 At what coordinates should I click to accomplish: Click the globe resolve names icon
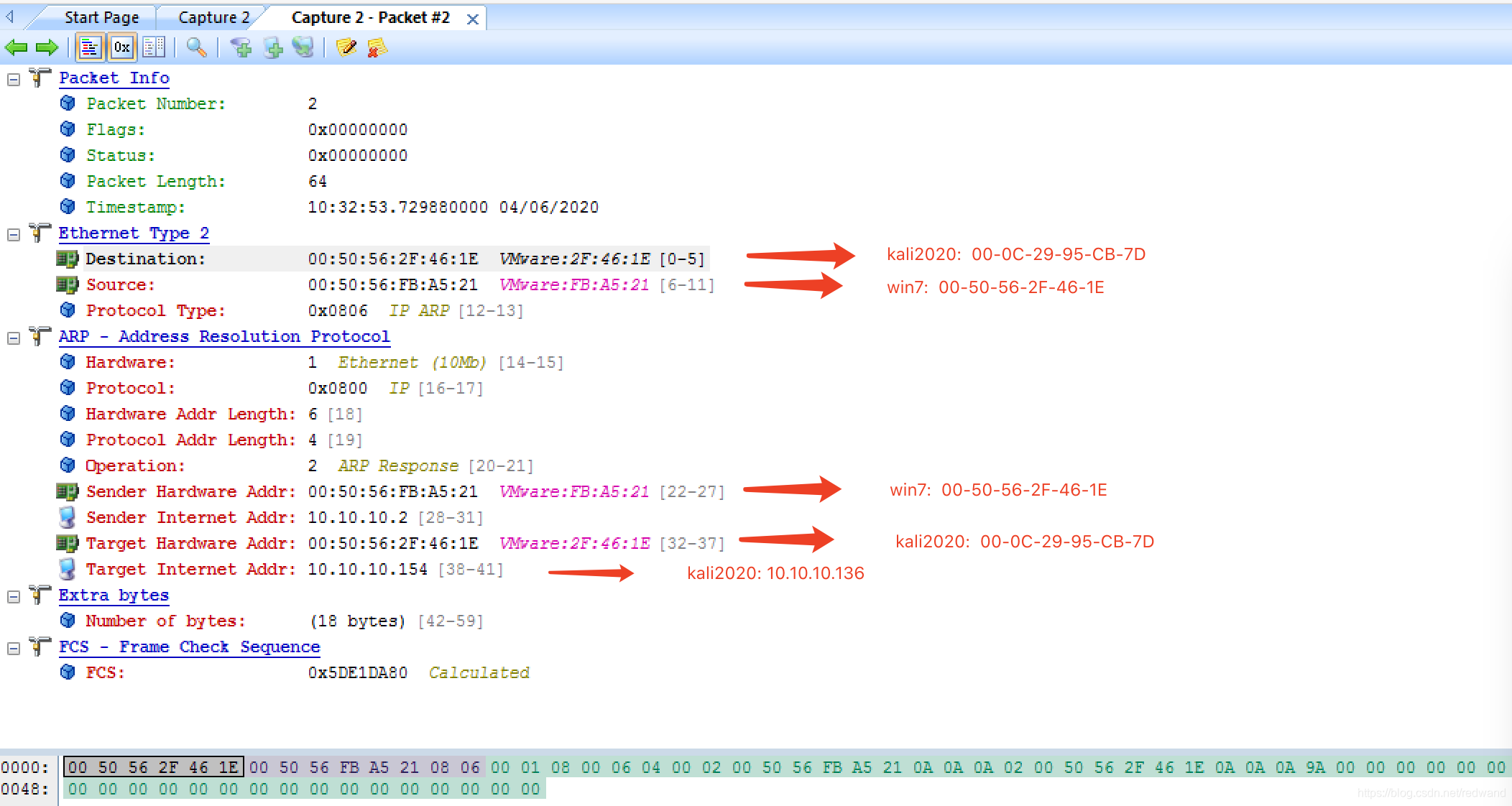[303, 48]
